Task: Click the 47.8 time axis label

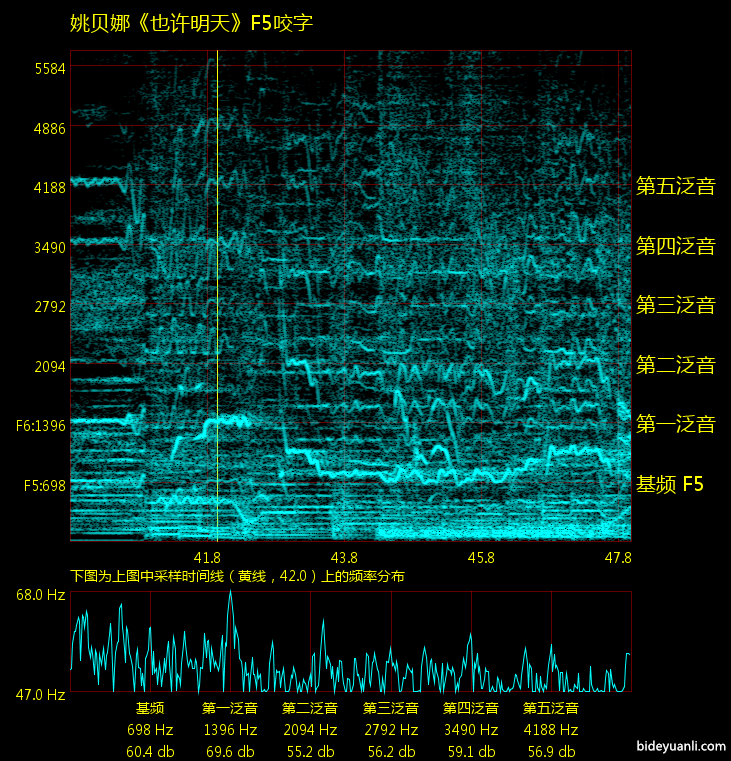Action: (x=617, y=557)
